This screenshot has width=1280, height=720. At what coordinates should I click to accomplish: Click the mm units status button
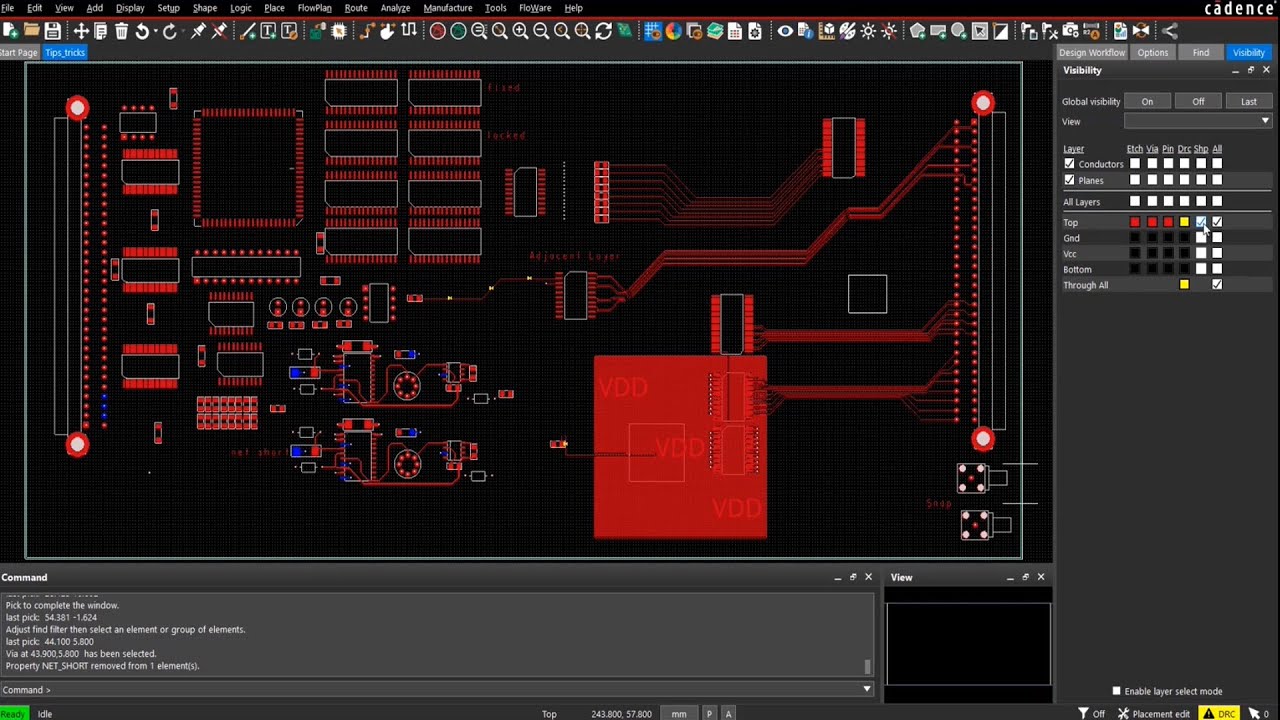pos(679,714)
